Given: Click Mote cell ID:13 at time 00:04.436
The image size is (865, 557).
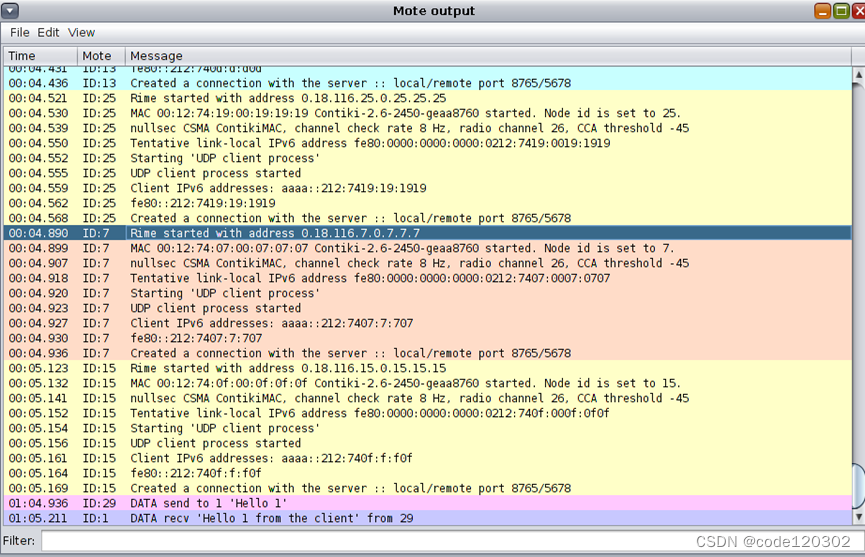Looking at the screenshot, I should [x=99, y=83].
